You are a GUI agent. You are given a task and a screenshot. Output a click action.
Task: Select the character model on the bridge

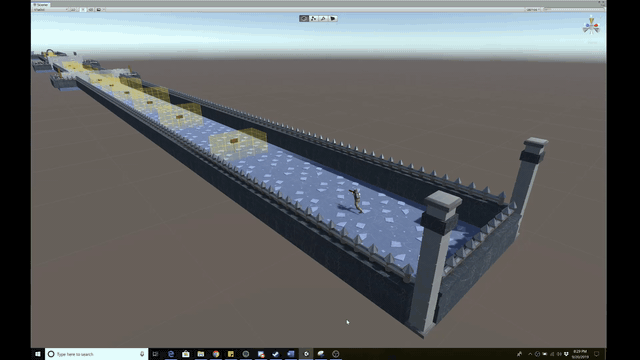point(356,200)
